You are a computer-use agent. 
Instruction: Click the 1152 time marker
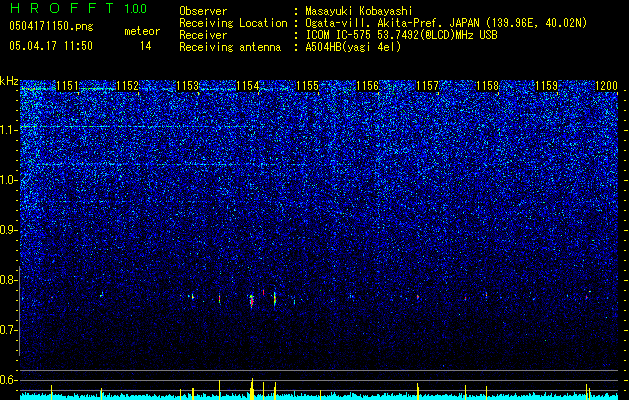pyautogui.click(x=128, y=86)
